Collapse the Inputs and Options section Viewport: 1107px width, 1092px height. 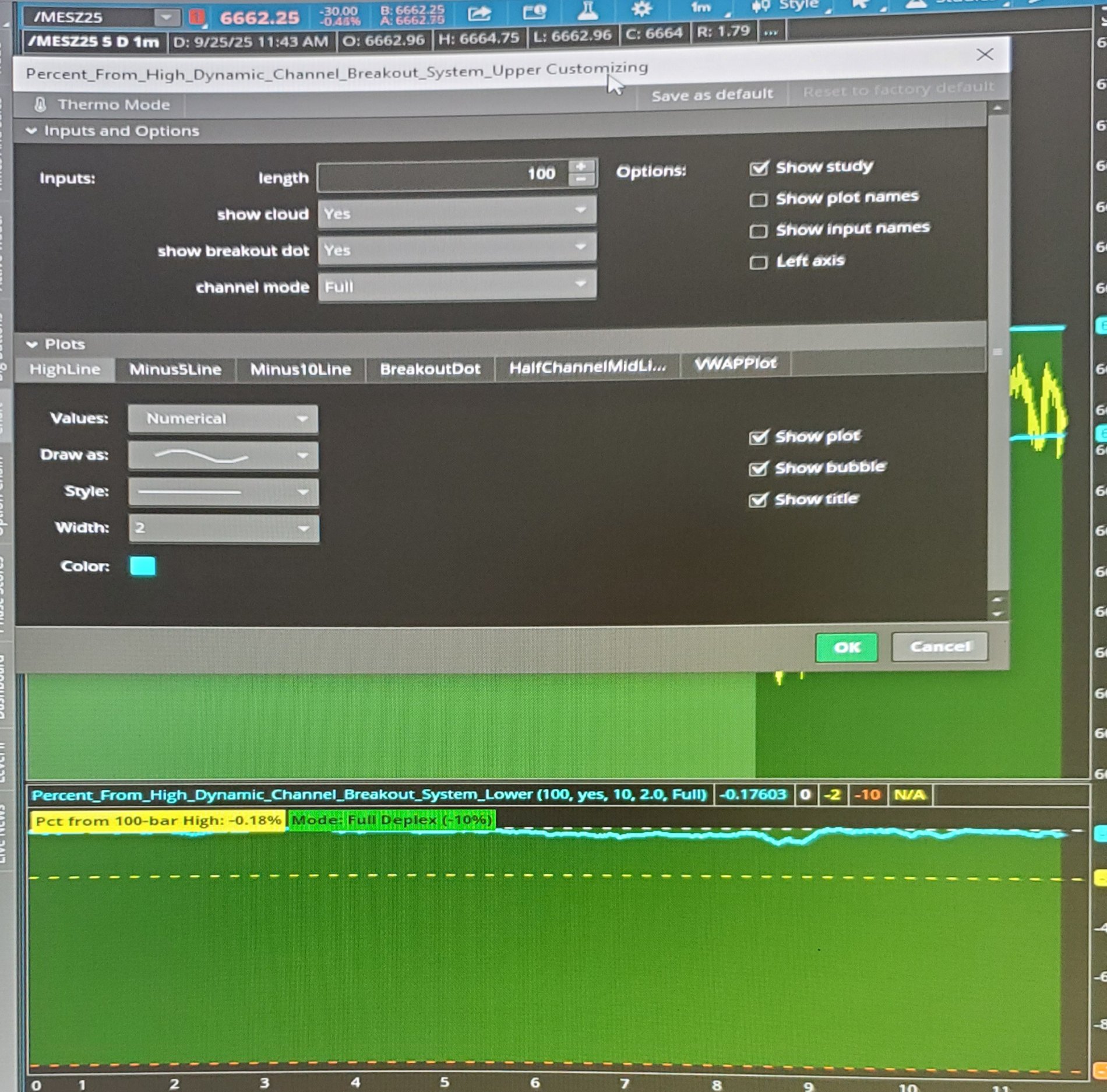click(31, 131)
